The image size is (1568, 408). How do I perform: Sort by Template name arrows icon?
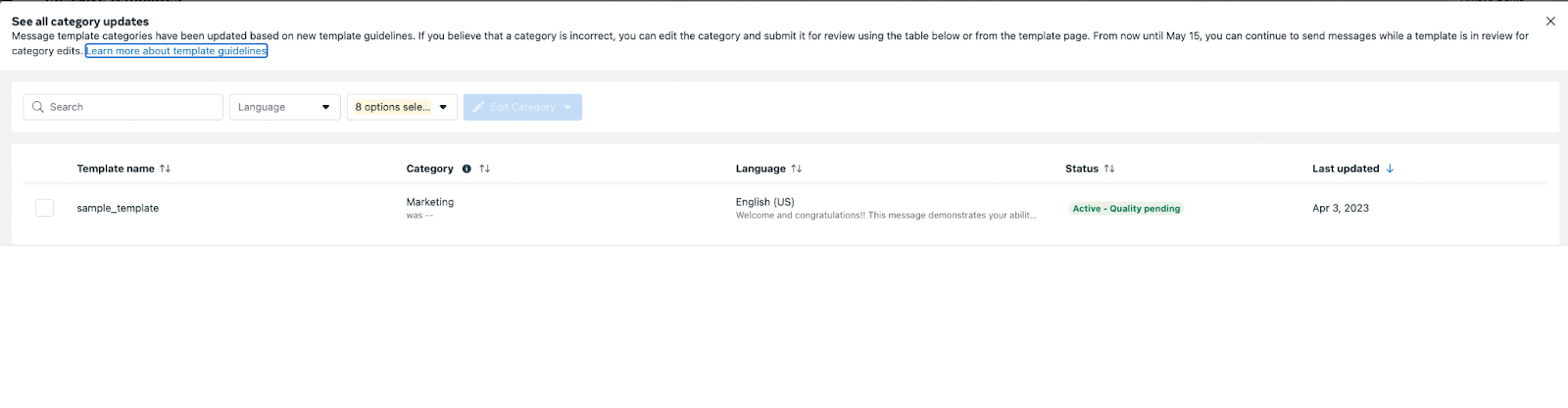click(x=165, y=169)
